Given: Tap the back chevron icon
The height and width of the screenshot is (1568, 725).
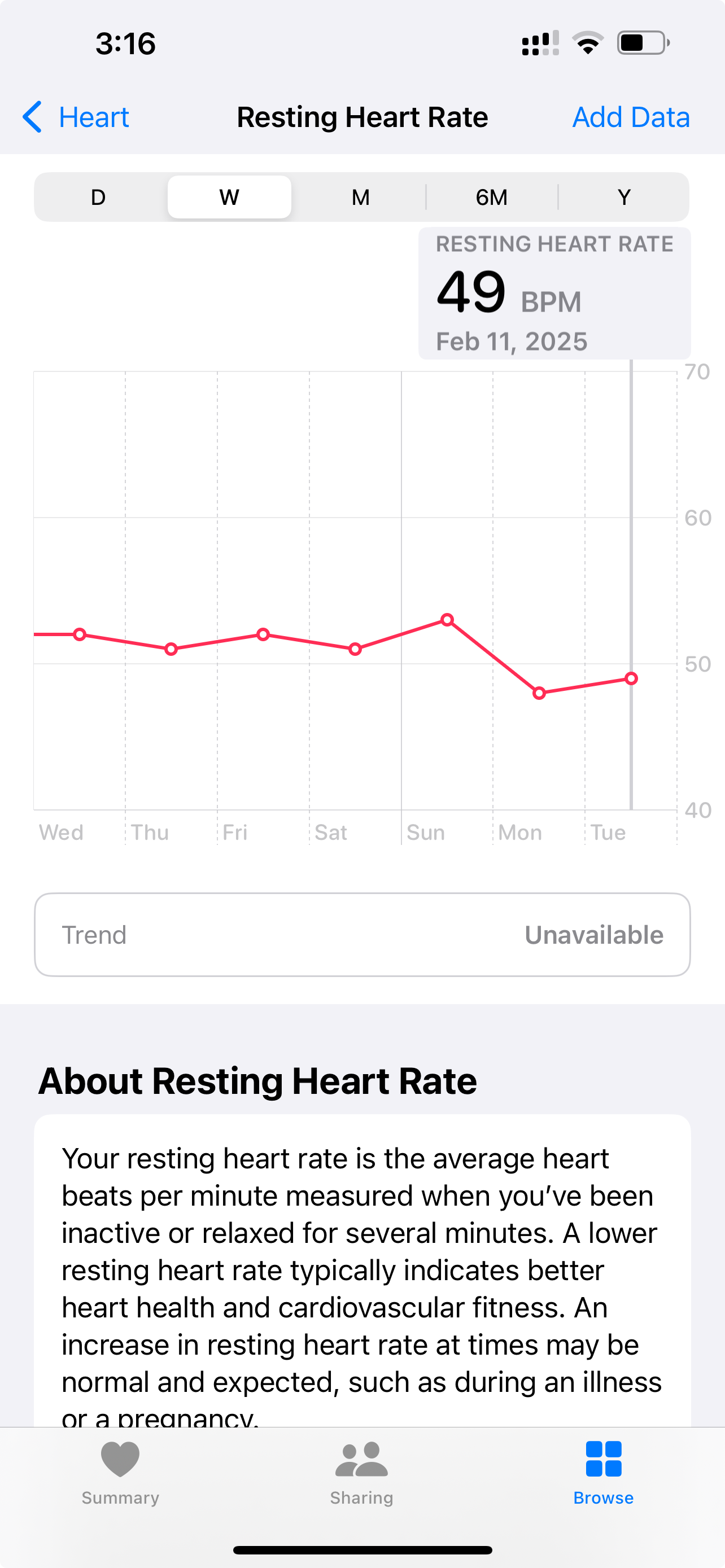Looking at the screenshot, I should (32, 117).
